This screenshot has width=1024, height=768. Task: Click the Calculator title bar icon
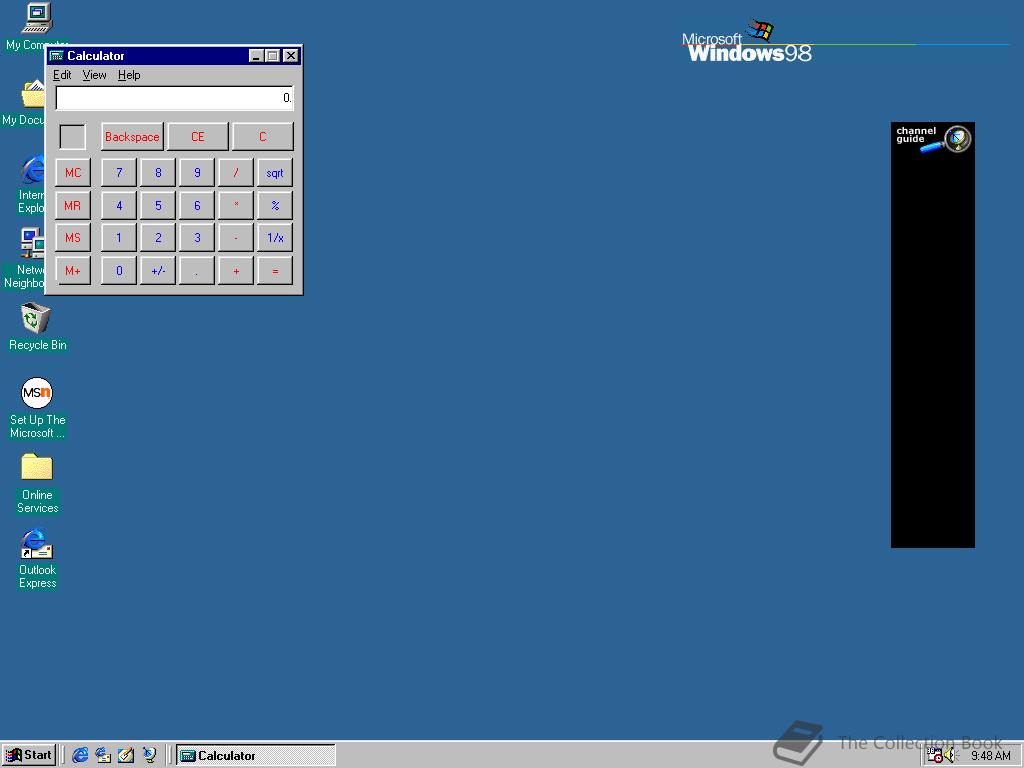[57, 56]
